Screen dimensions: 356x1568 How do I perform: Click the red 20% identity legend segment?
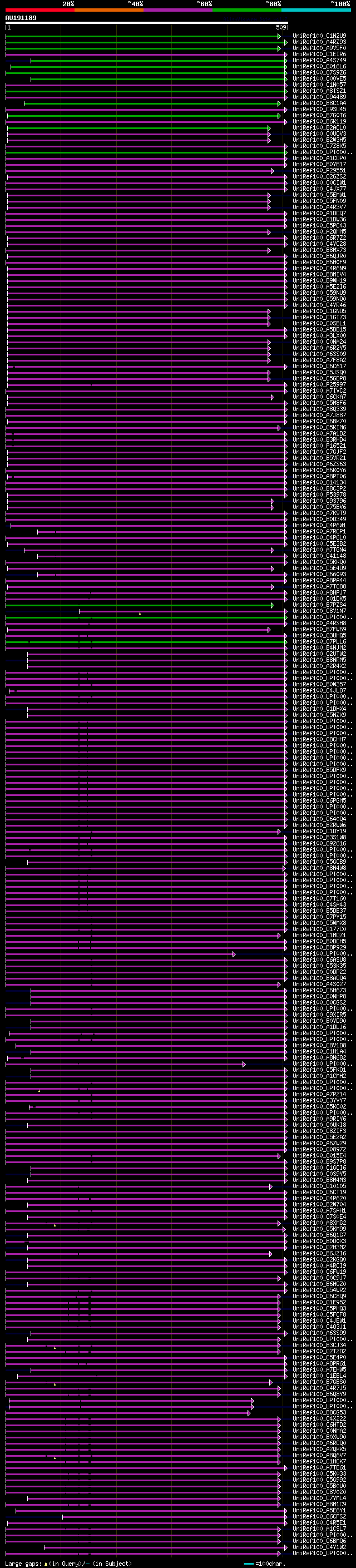point(39,10)
